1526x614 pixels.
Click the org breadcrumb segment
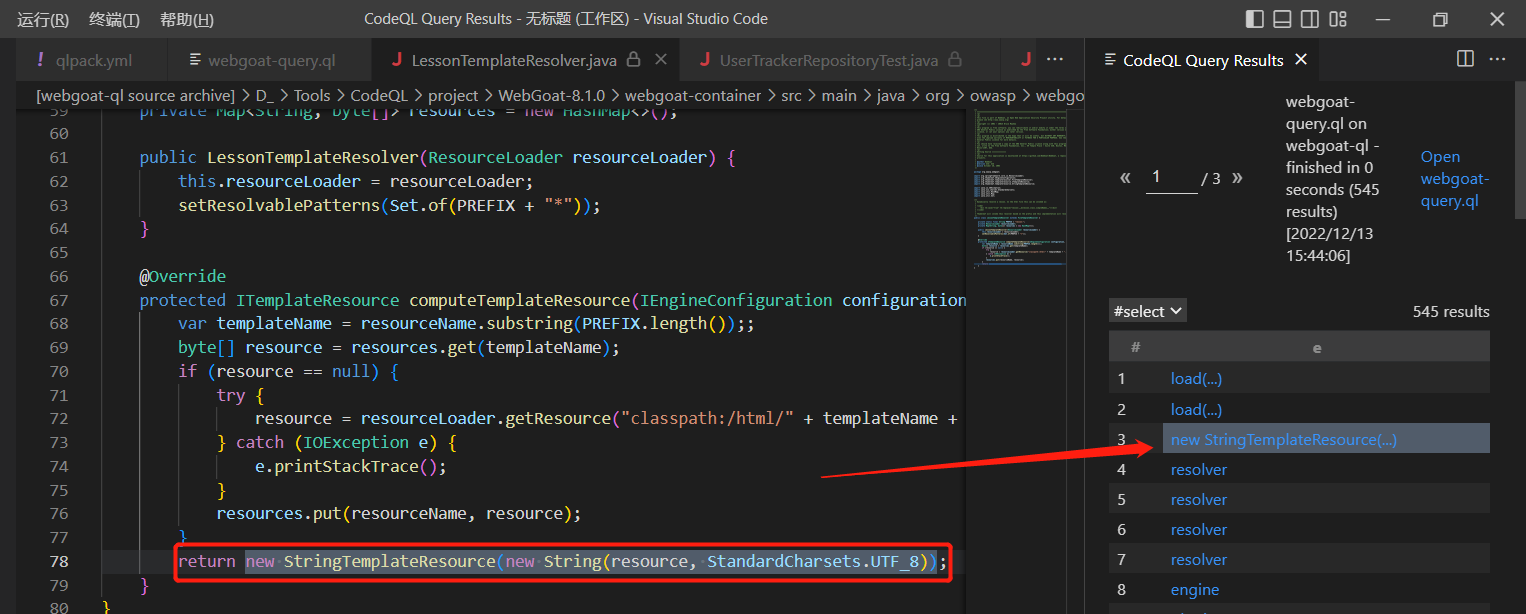(x=937, y=96)
